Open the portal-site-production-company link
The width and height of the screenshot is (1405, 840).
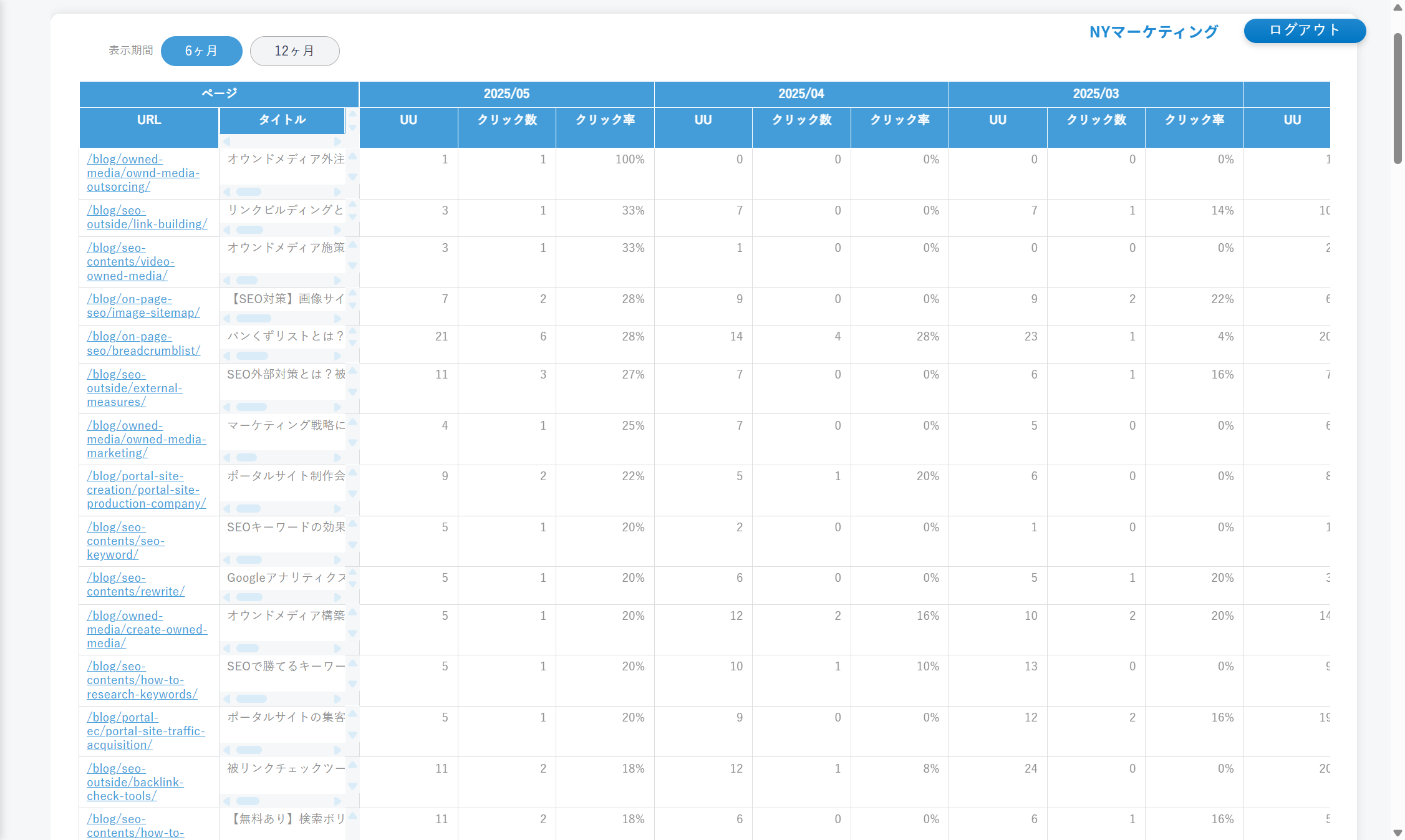[147, 490]
